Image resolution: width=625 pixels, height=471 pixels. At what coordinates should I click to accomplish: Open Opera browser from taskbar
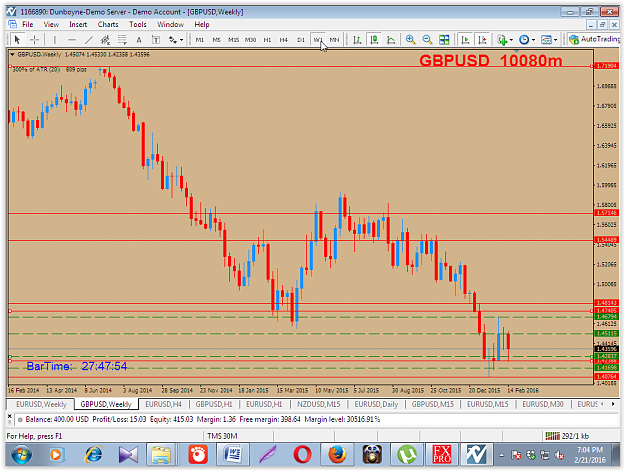click(x=303, y=454)
